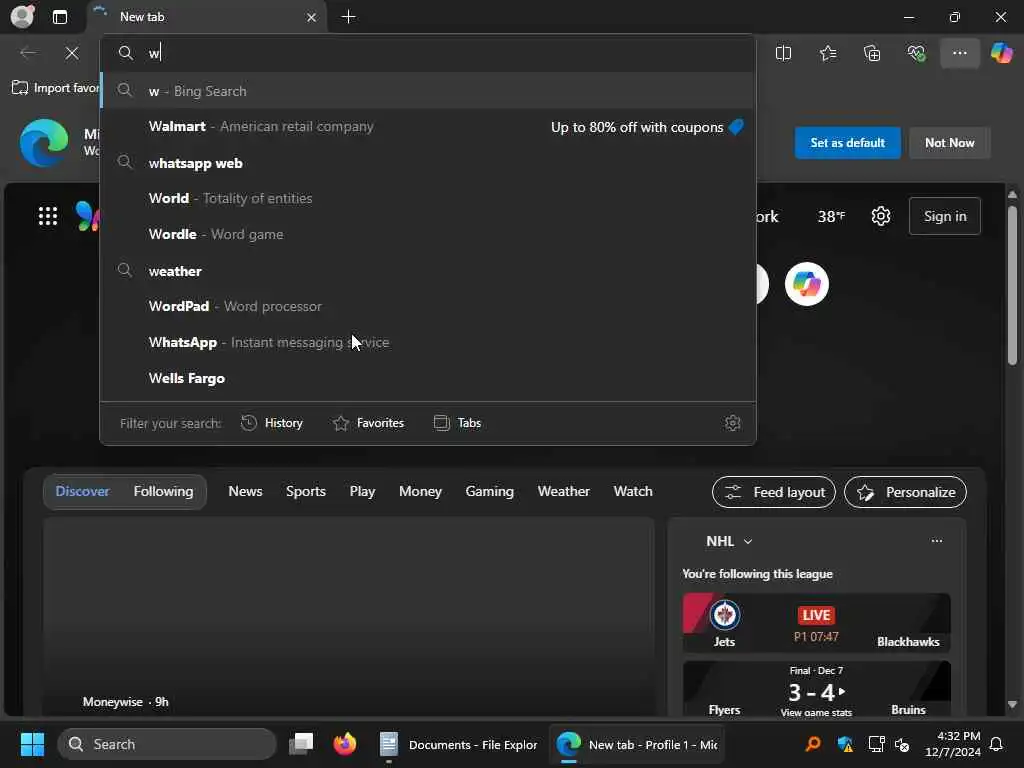The width and height of the screenshot is (1024, 768).
Task: Filter suggestions by Tabs
Action: [x=457, y=423]
